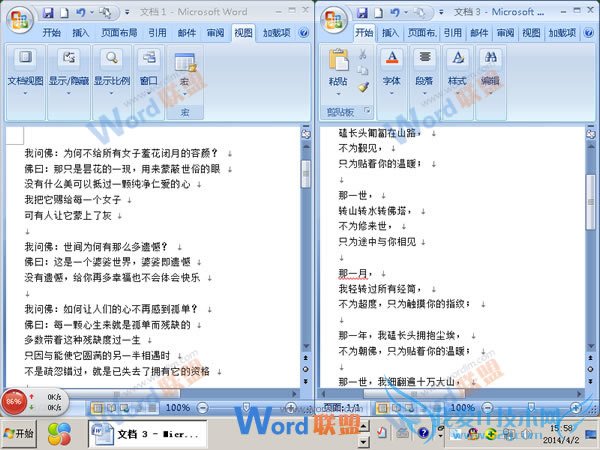600x450 pixels.
Task: Click the cut scissors icon in 文档 3
Action: (x=362, y=55)
